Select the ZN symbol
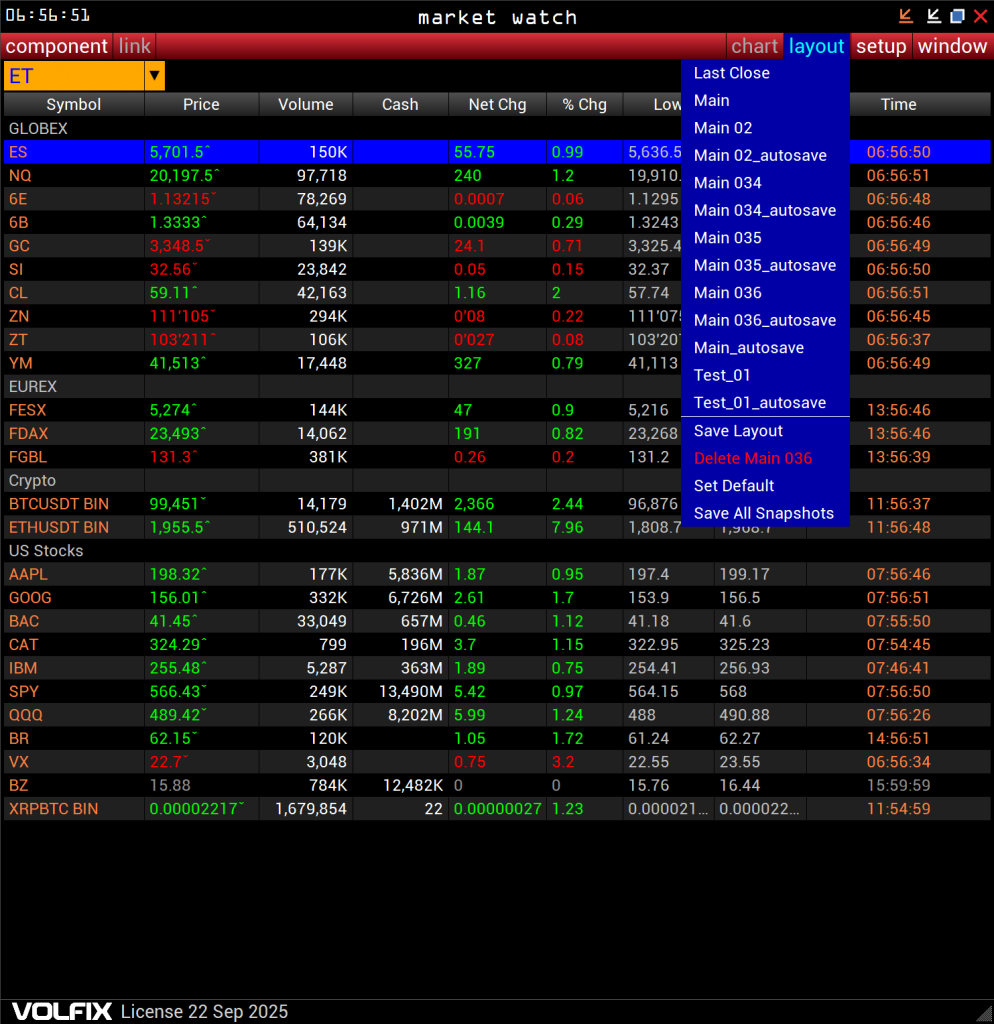 (x=18, y=317)
